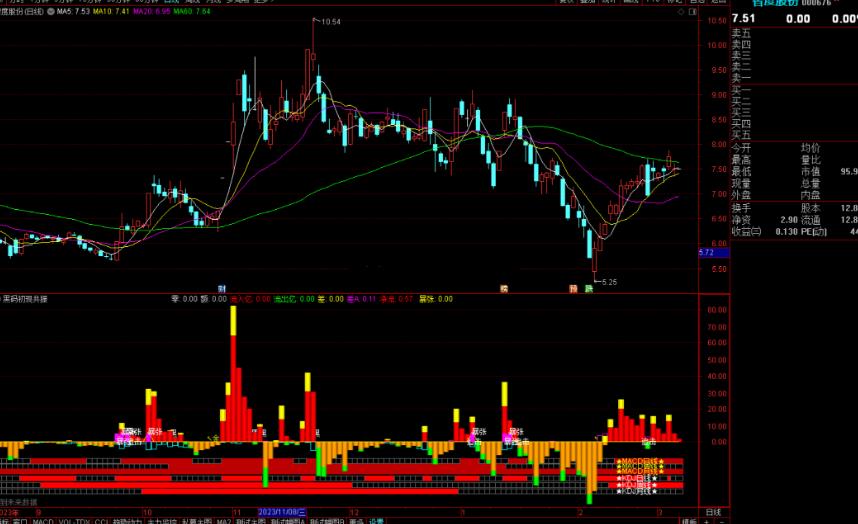The image size is (858, 524).
Task: Click the blue 5.72 price marker on the axis
Action: point(714,253)
